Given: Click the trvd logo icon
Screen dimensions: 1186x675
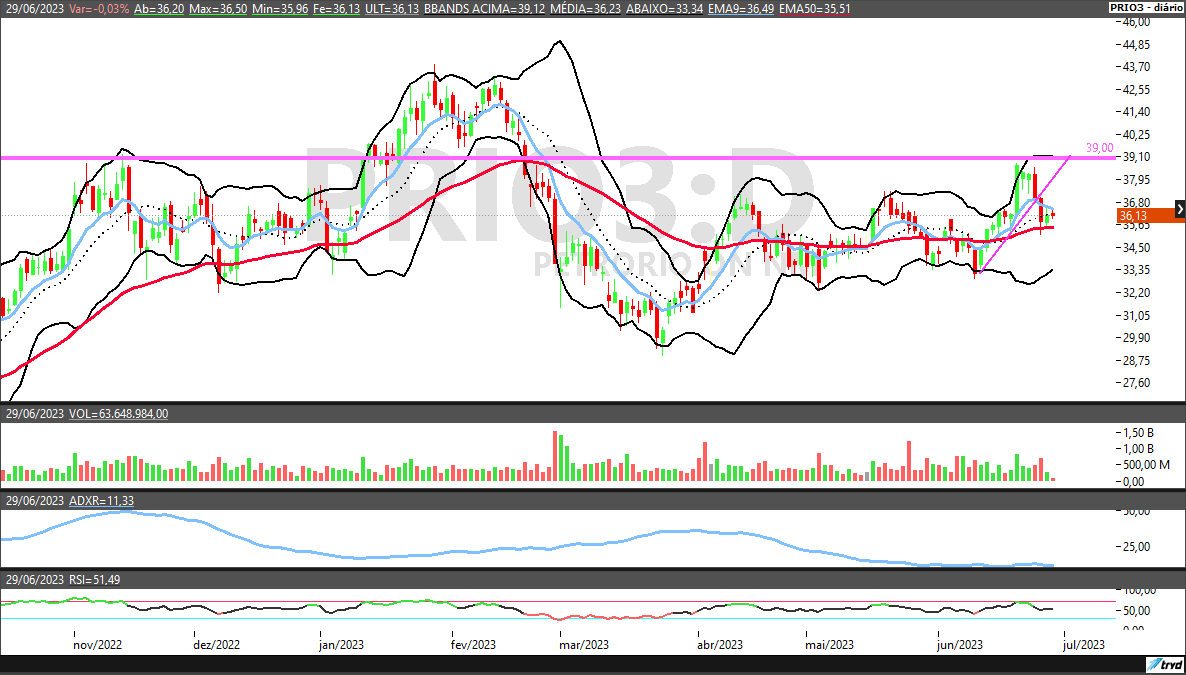Looking at the screenshot, I should coord(1164,665).
